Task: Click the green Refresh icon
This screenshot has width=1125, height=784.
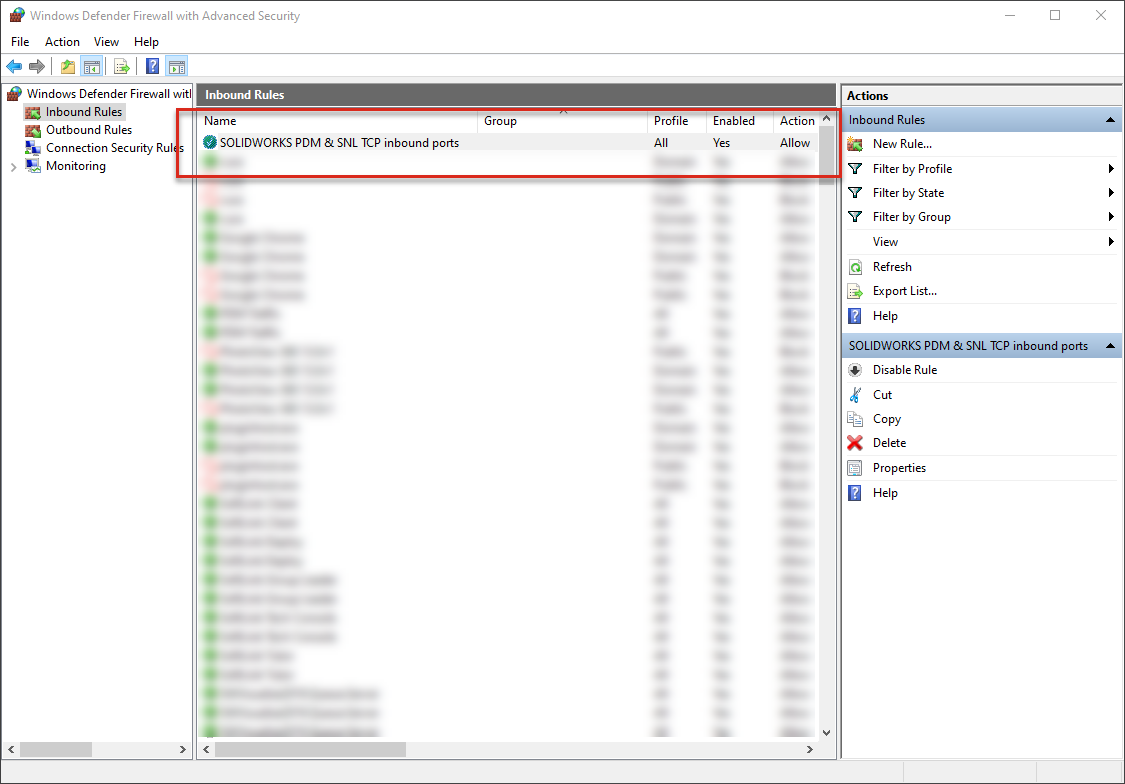Action: 855,267
